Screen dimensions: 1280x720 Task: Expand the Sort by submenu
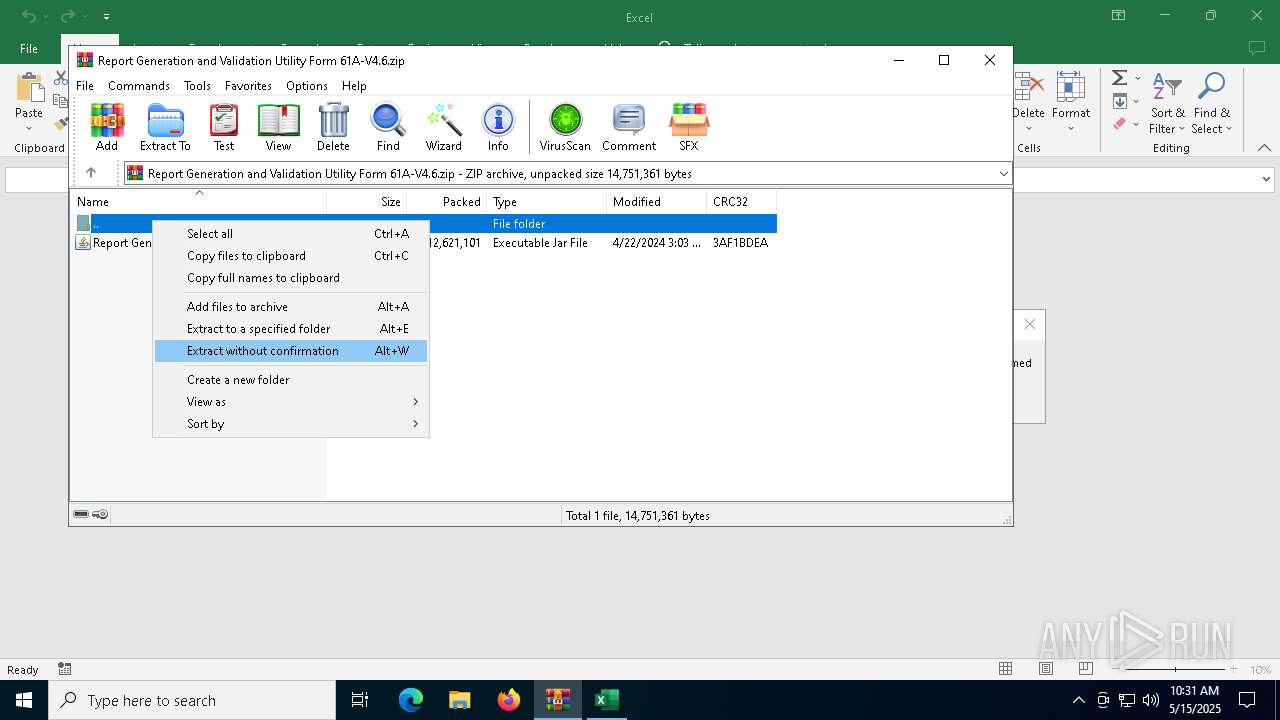pyautogui.click(x=291, y=424)
